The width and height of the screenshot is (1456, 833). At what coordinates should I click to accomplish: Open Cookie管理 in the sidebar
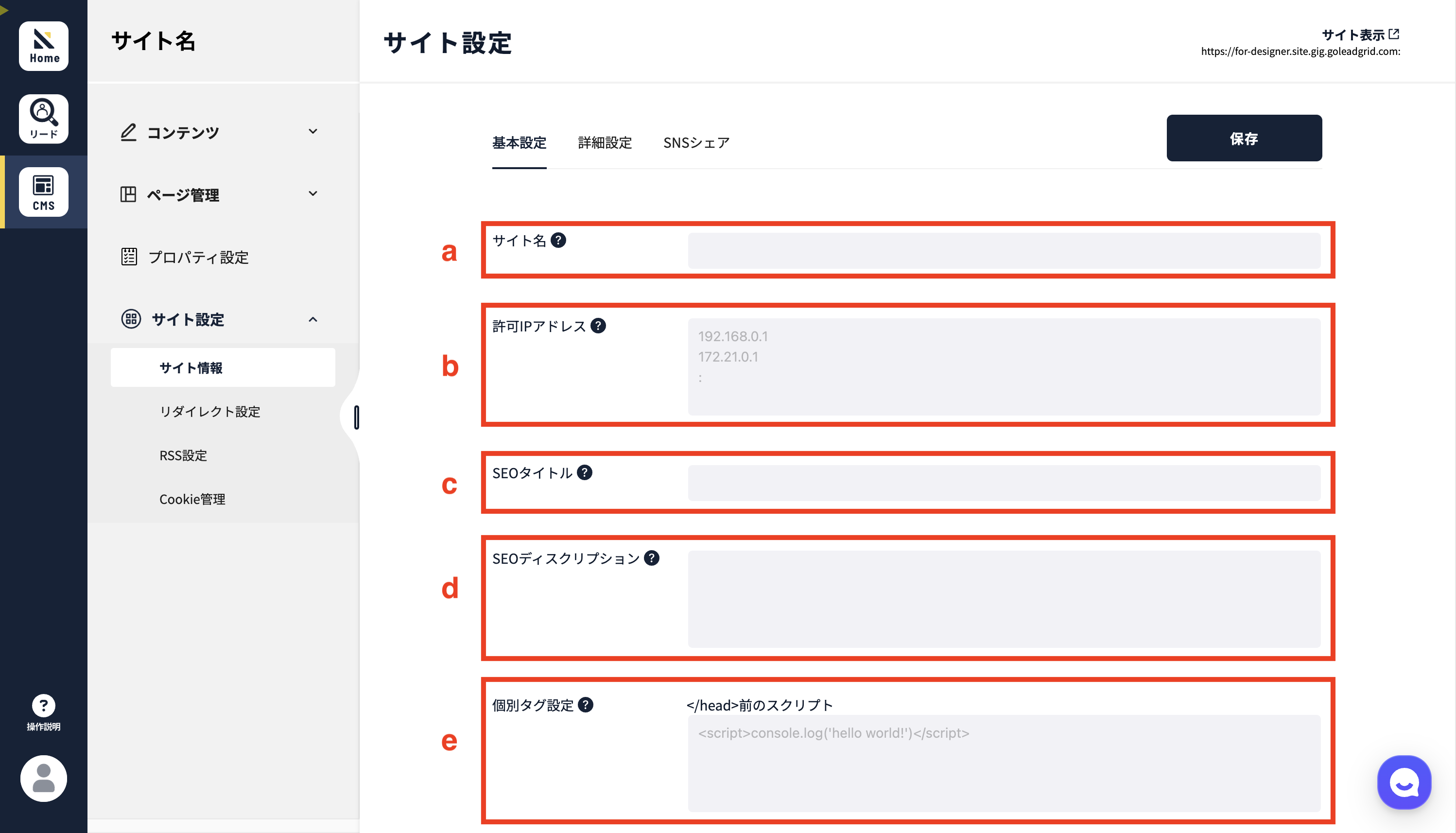pos(192,499)
